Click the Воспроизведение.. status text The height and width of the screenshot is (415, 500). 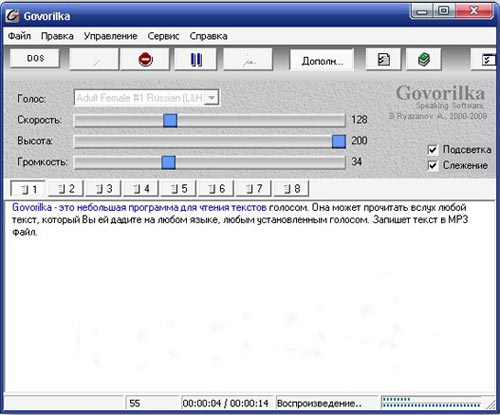pos(319,403)
